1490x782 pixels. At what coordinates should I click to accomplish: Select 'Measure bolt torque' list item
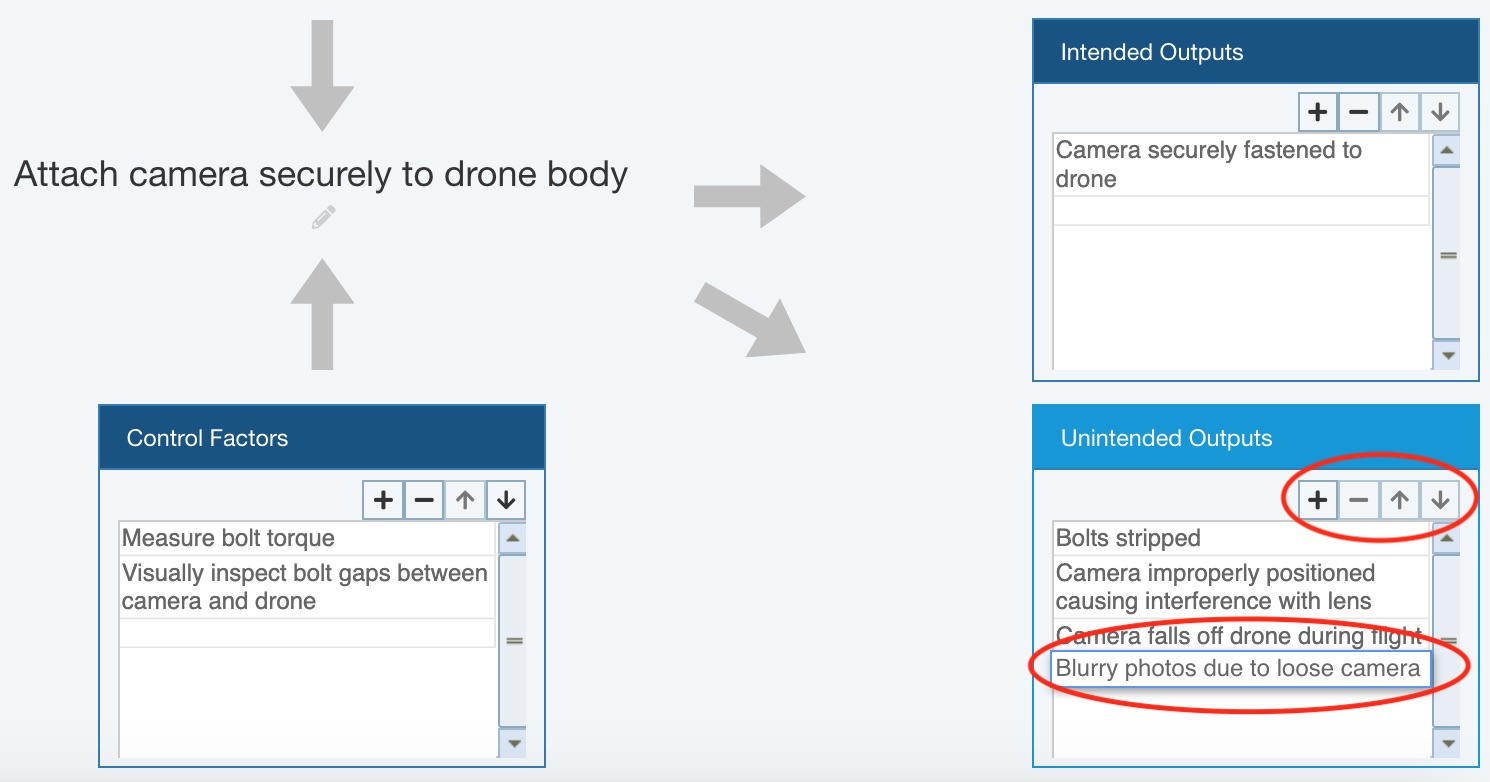[306, 539]
